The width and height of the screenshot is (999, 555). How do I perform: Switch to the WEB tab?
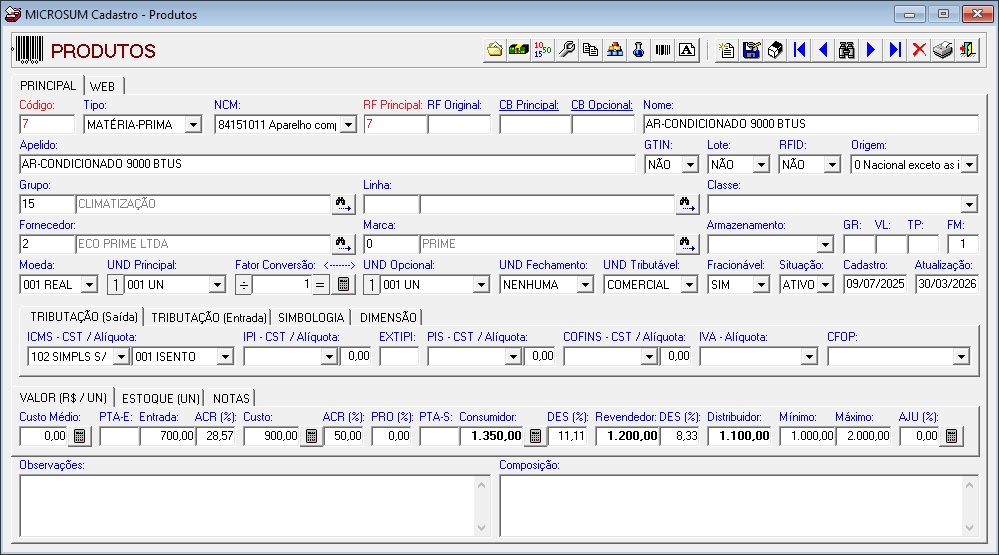point(102,86)
